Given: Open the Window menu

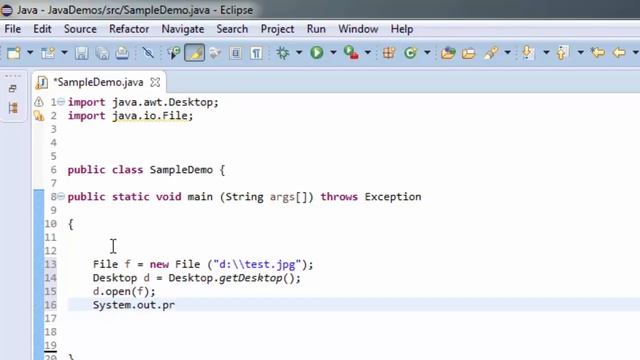Looking at the screenshot, I should [x=358, y=29].
